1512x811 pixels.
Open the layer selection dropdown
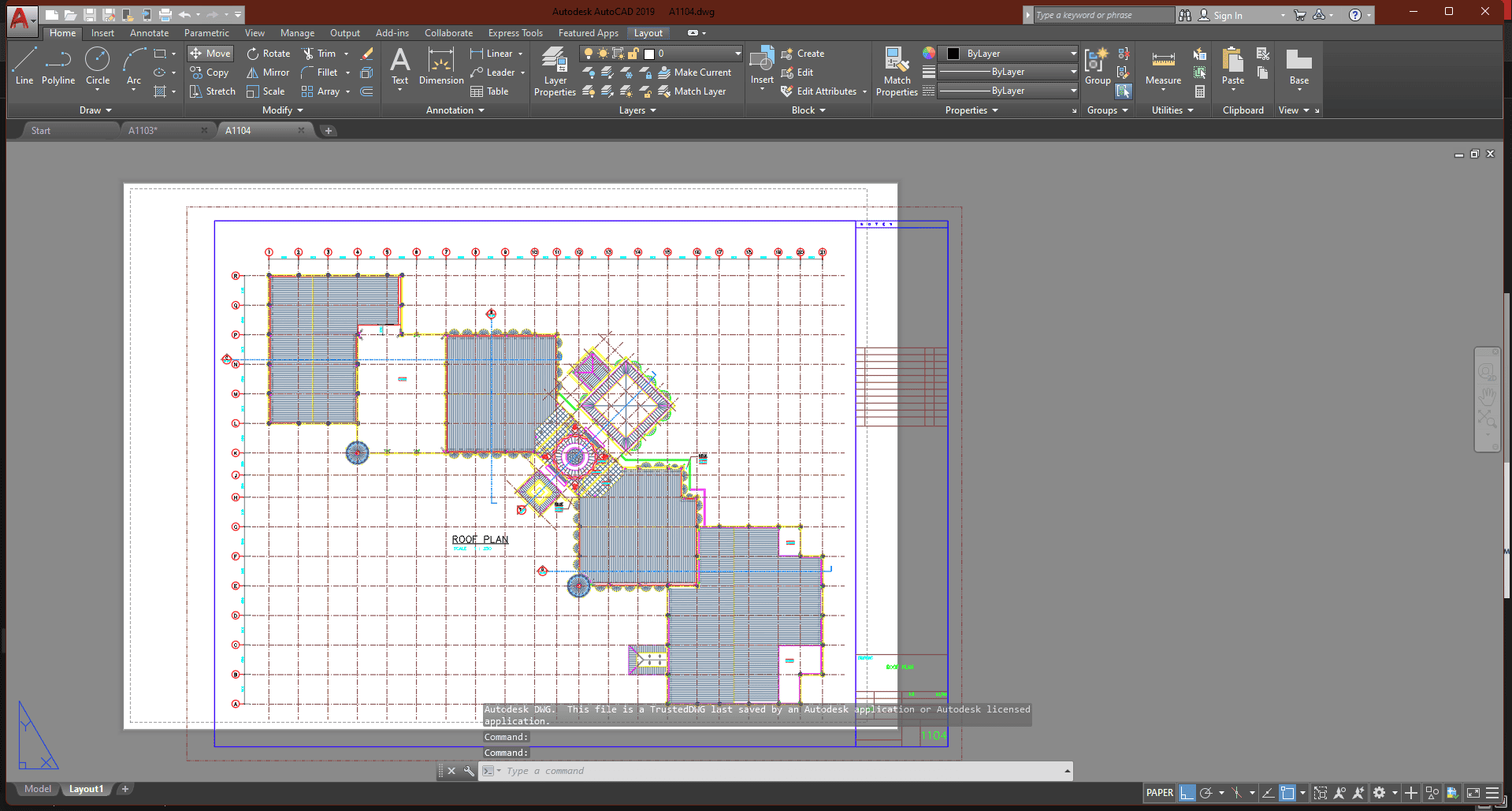662,54
